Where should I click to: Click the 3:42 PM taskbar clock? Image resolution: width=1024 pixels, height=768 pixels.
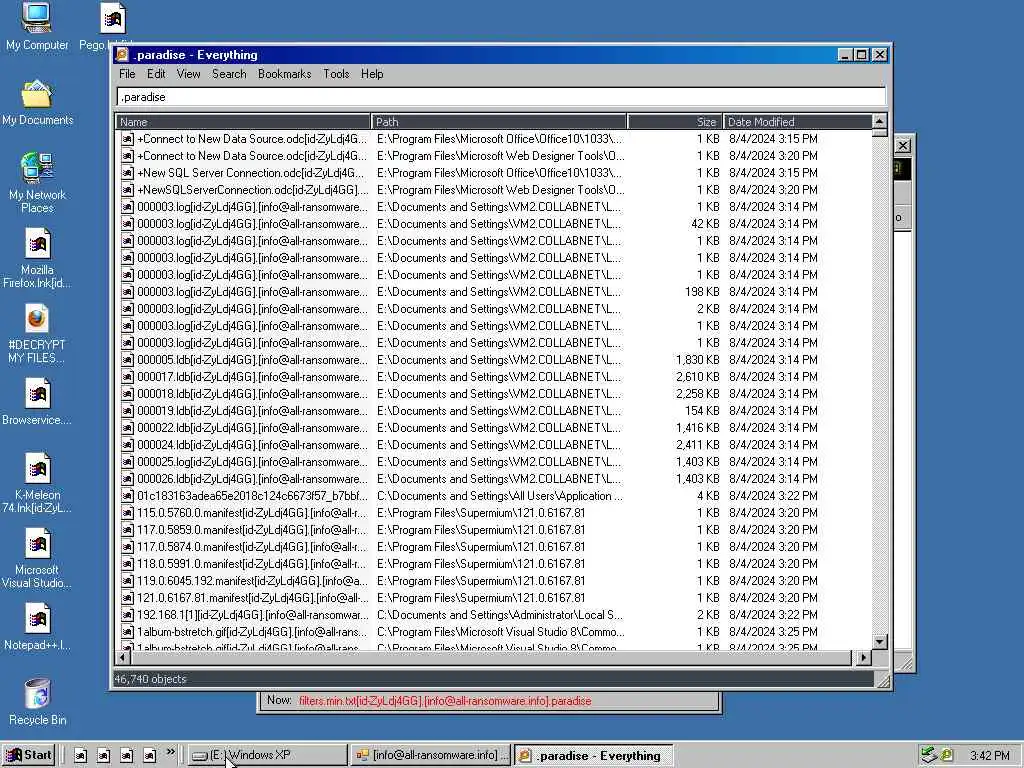tap(990, 756)
